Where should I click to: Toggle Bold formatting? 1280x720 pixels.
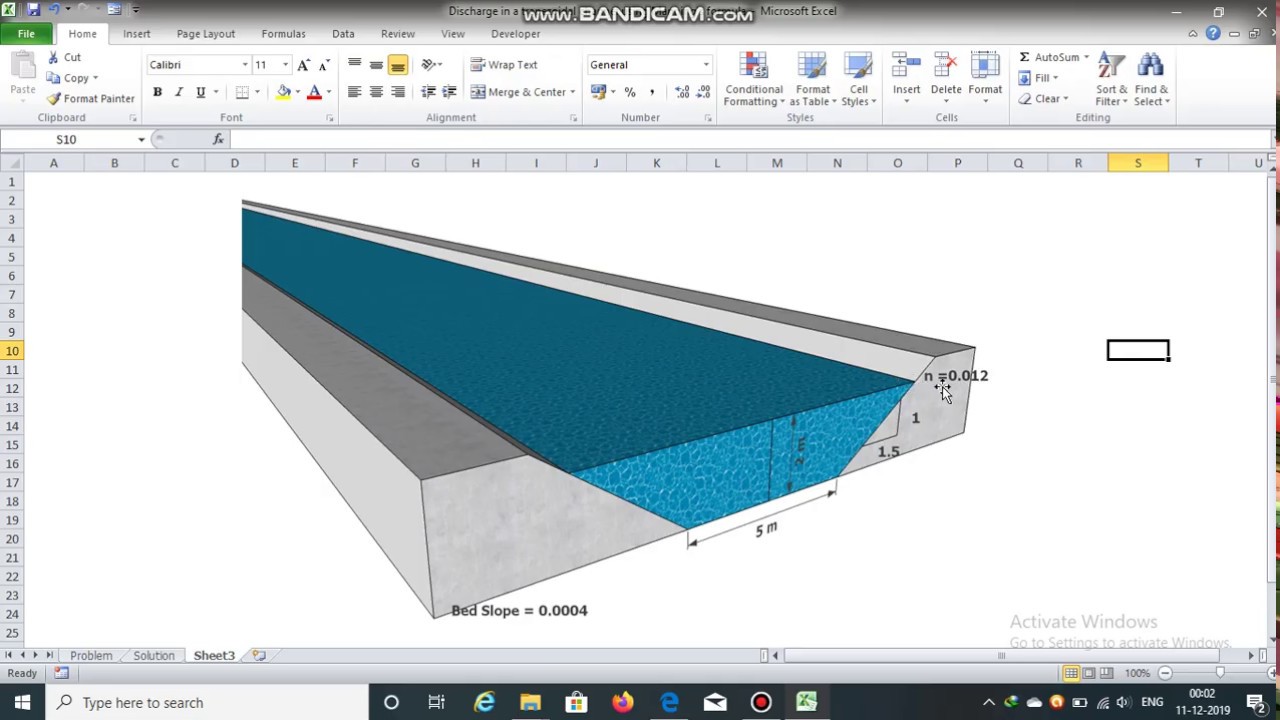(157, 92)
